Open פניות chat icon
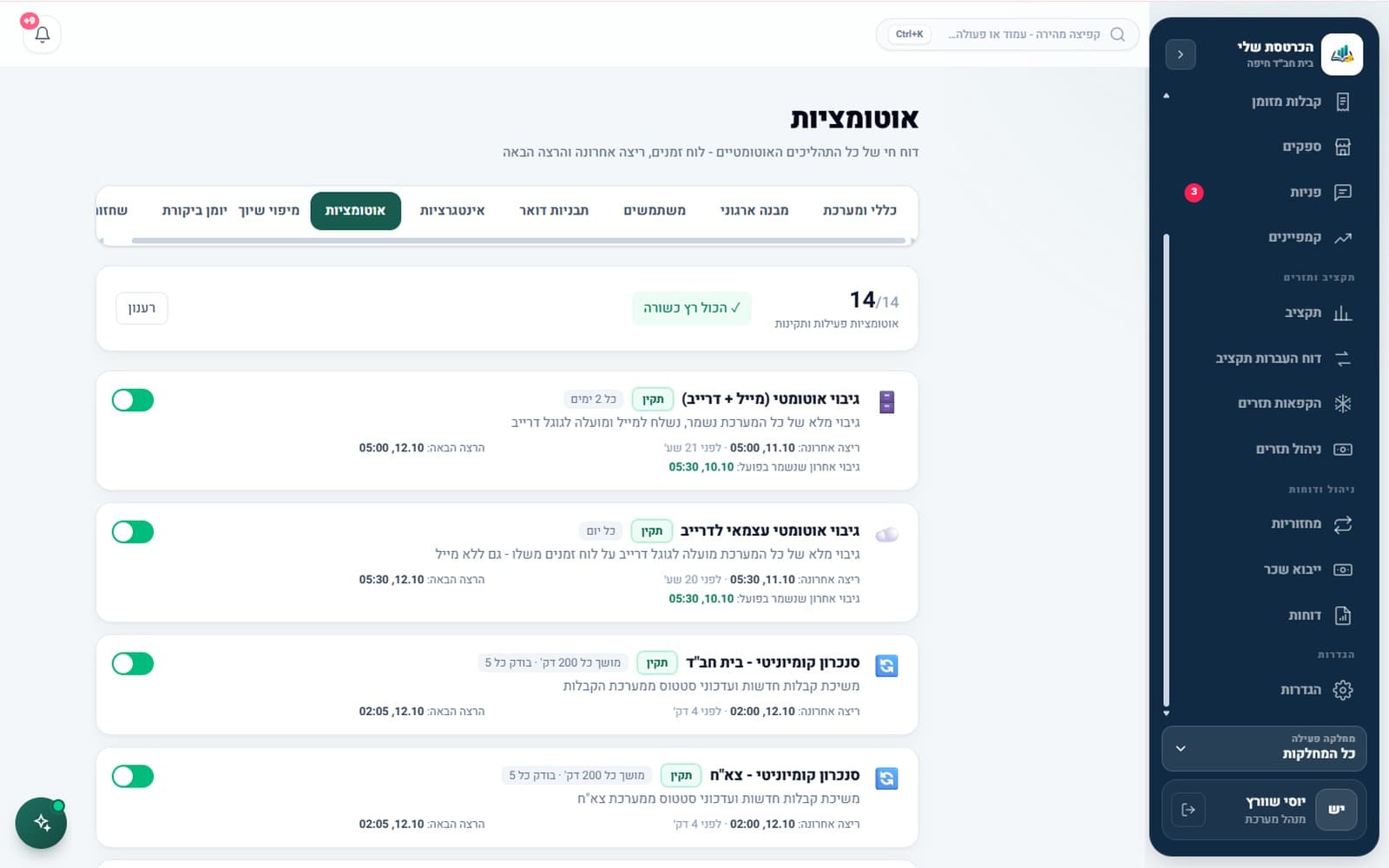The width and height of the screenshot is (1389, 868). pos(1342,192)
